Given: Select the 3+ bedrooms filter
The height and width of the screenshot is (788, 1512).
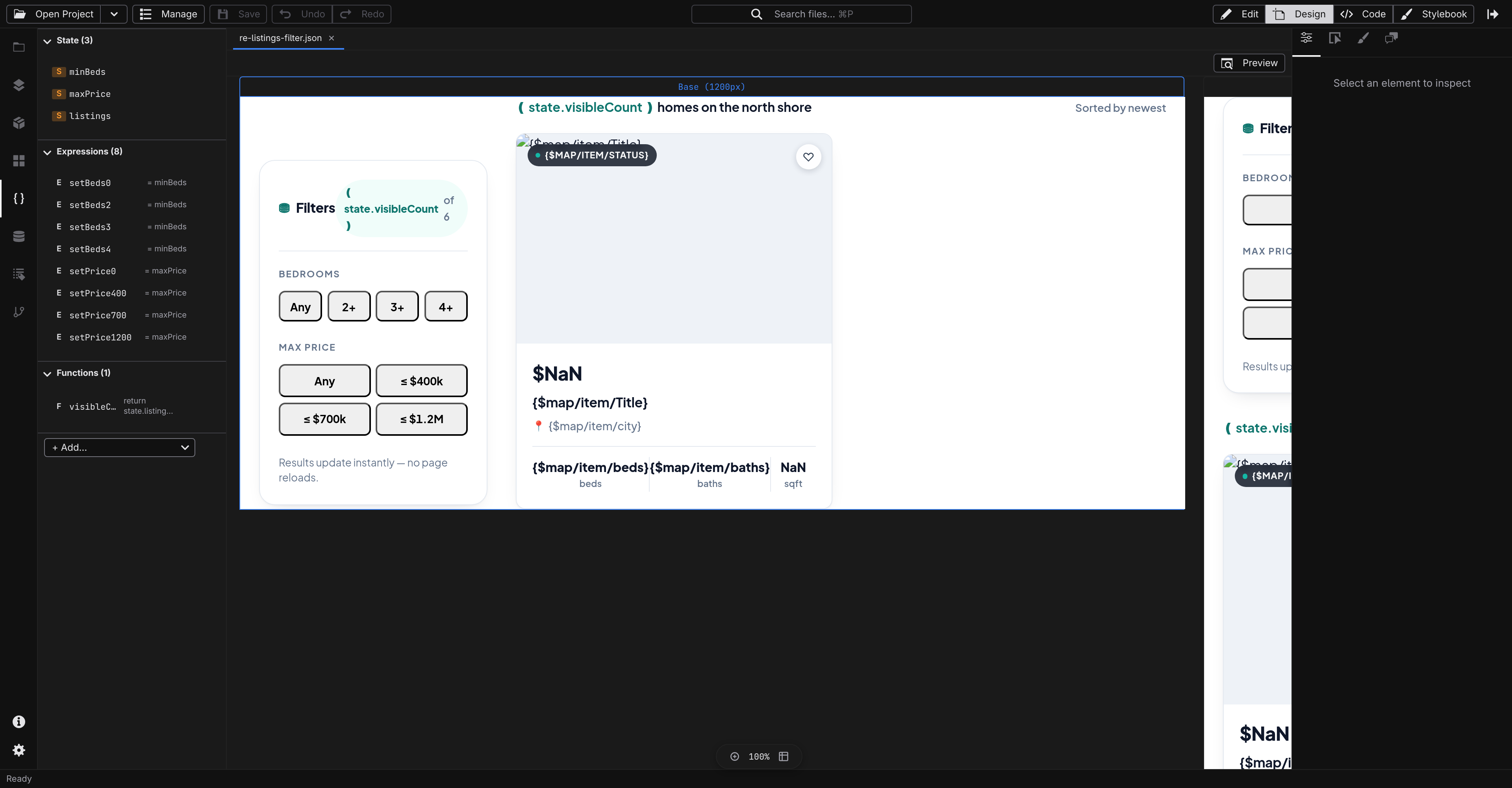Looking at the screenshot, I should point(397,307).
